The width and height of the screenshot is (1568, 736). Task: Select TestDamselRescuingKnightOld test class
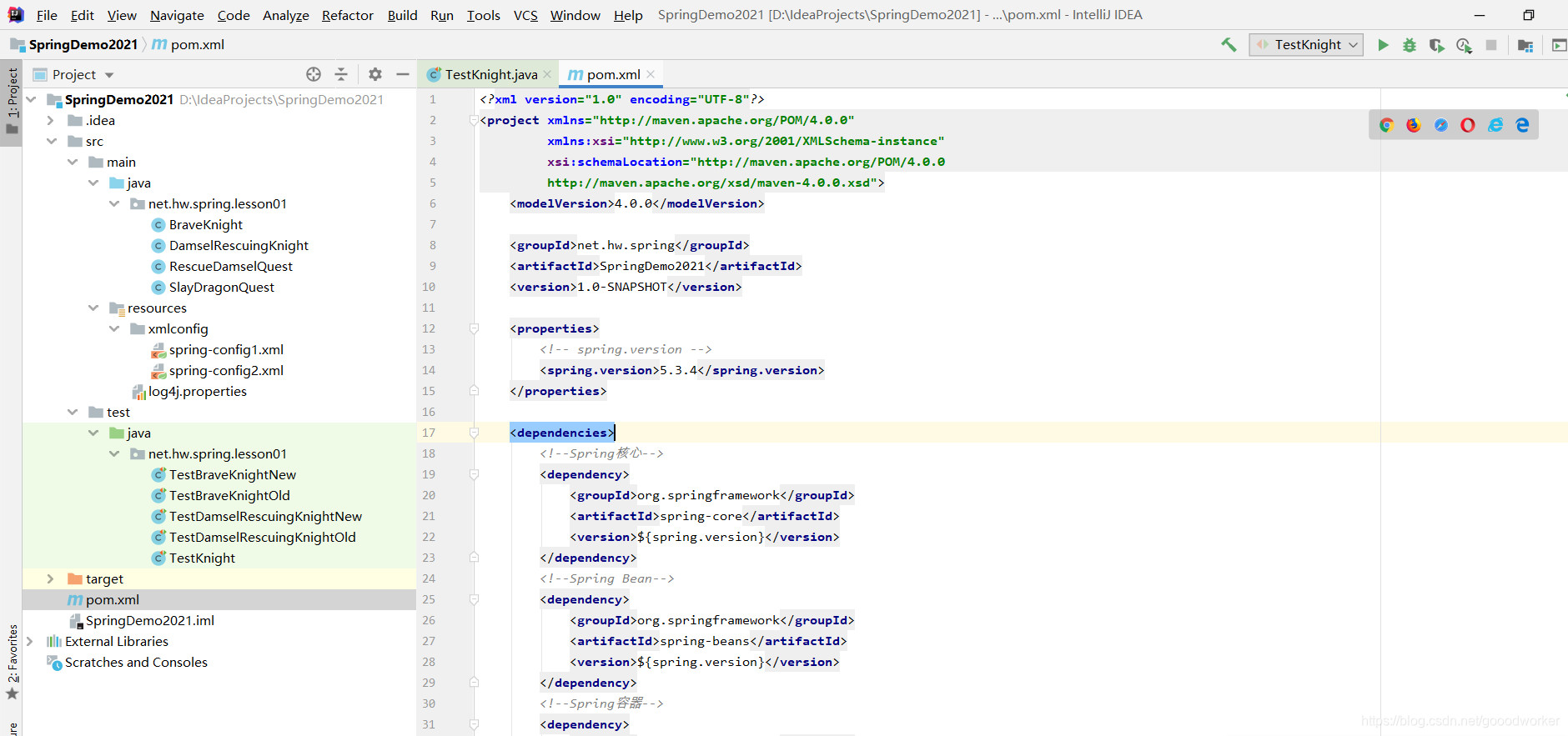click(263, 537)
